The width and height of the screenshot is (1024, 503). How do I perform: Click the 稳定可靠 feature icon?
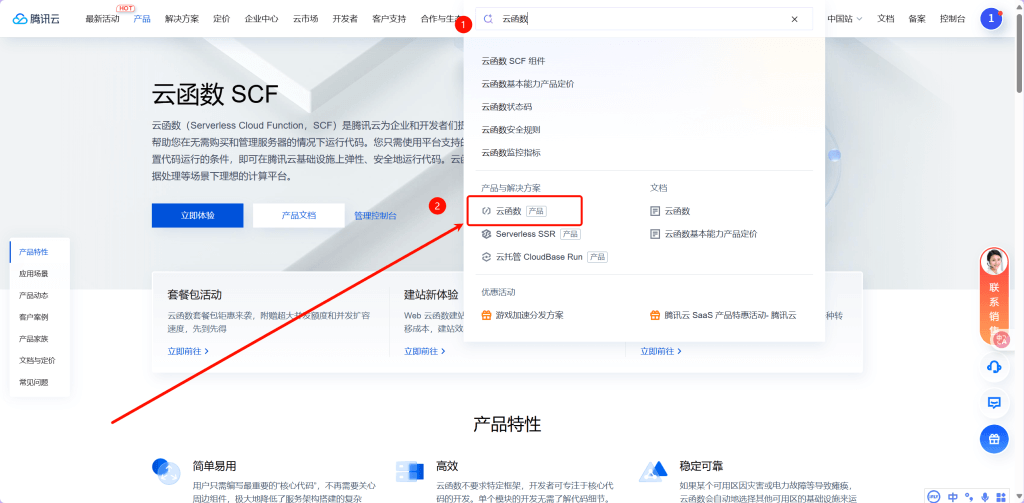(x=654, y=471)
